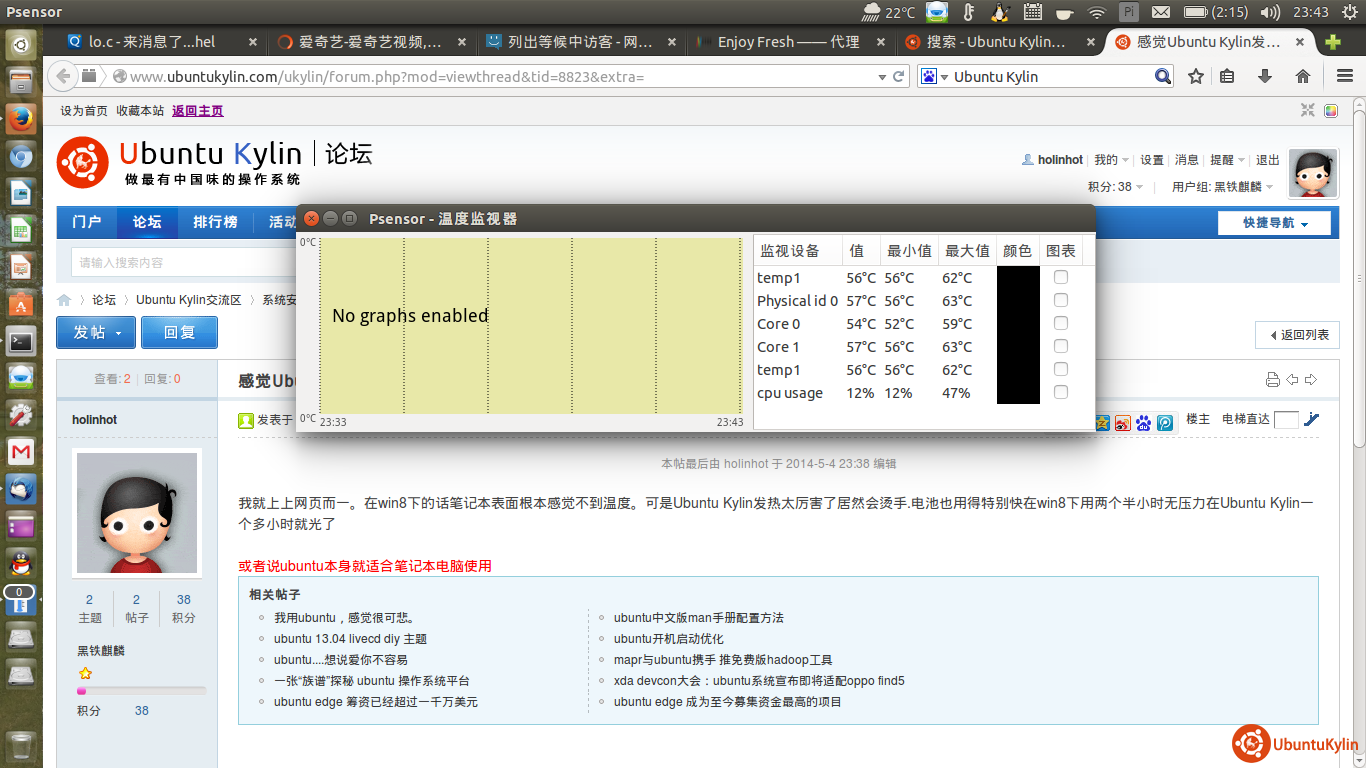
Task: Click the 回复 reply button
Action: [x=179, y=332]
